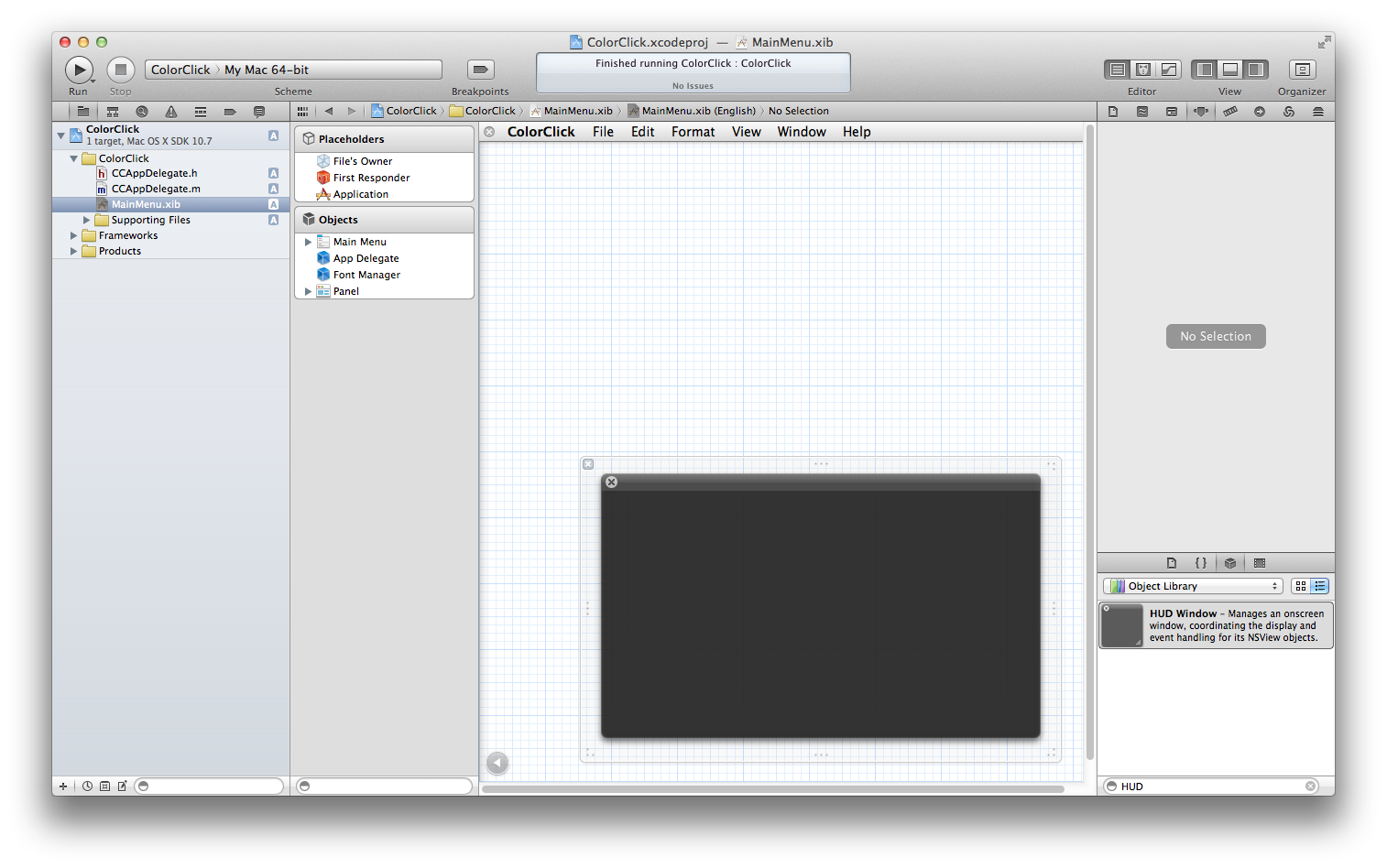1387x868 pixels.
Task: Expand the Panel object
Action: pos(308,291)
